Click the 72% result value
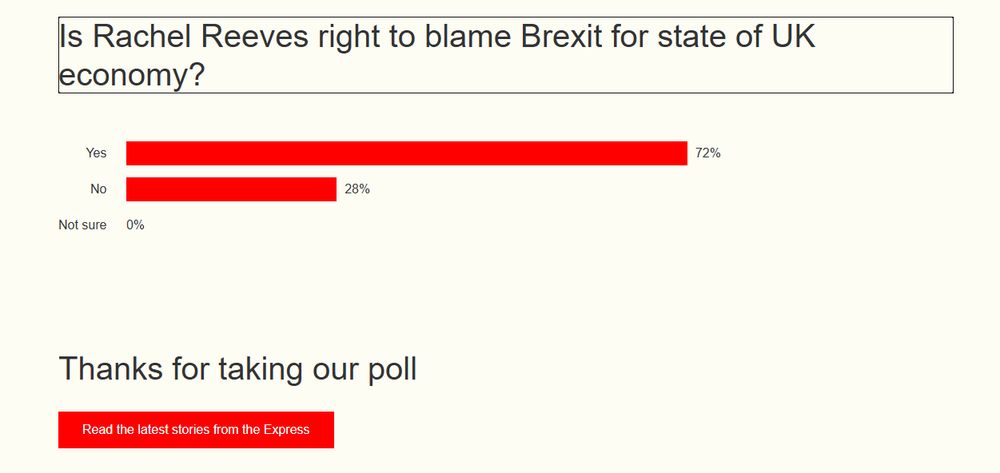 click(708, 153)
